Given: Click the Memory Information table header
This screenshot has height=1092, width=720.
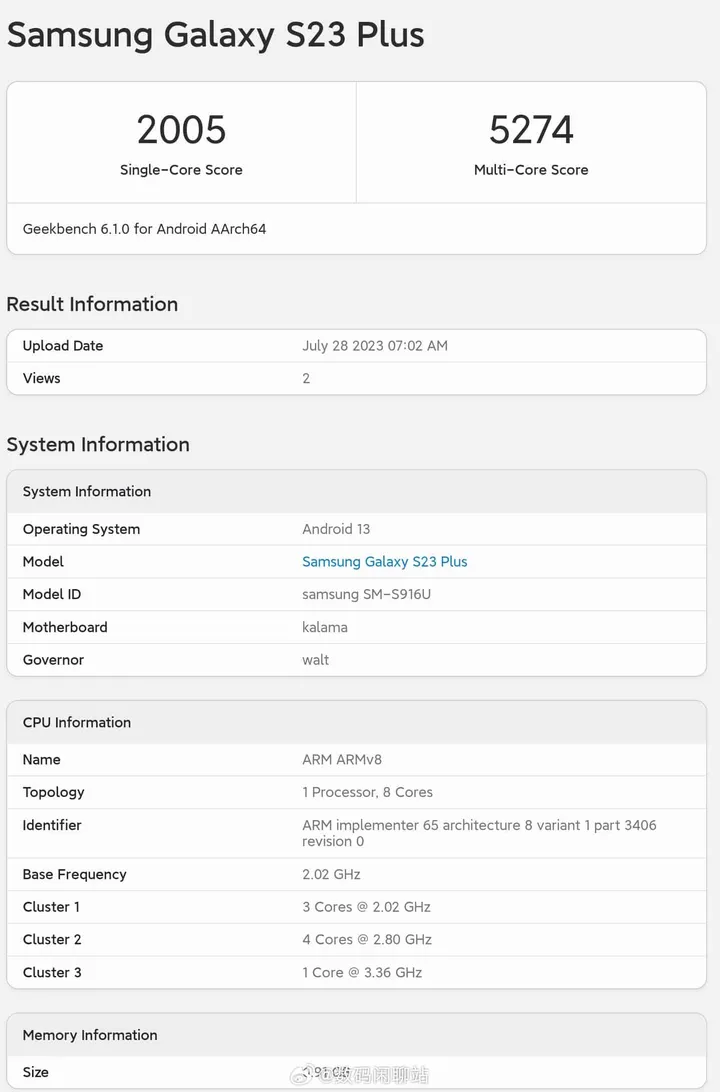Looking at the screenshot, I should 90,1035.
